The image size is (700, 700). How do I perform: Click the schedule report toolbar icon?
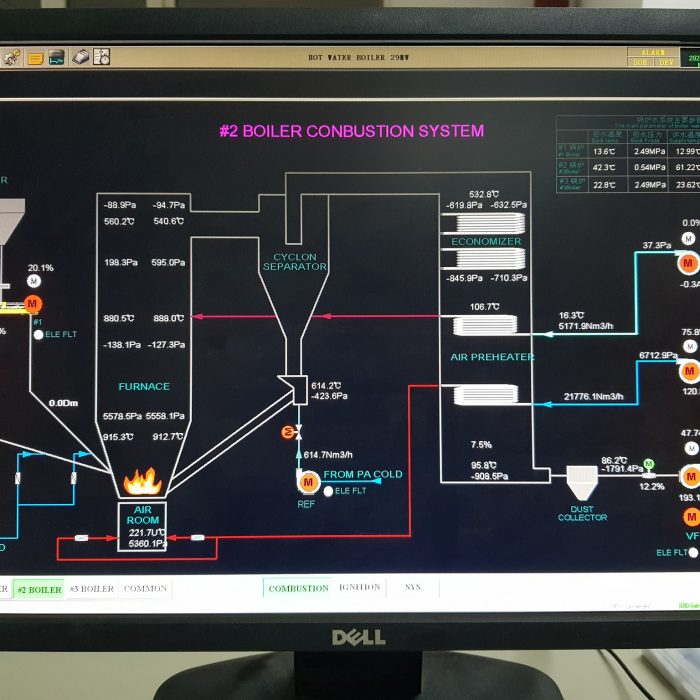(x=101, y=58)
